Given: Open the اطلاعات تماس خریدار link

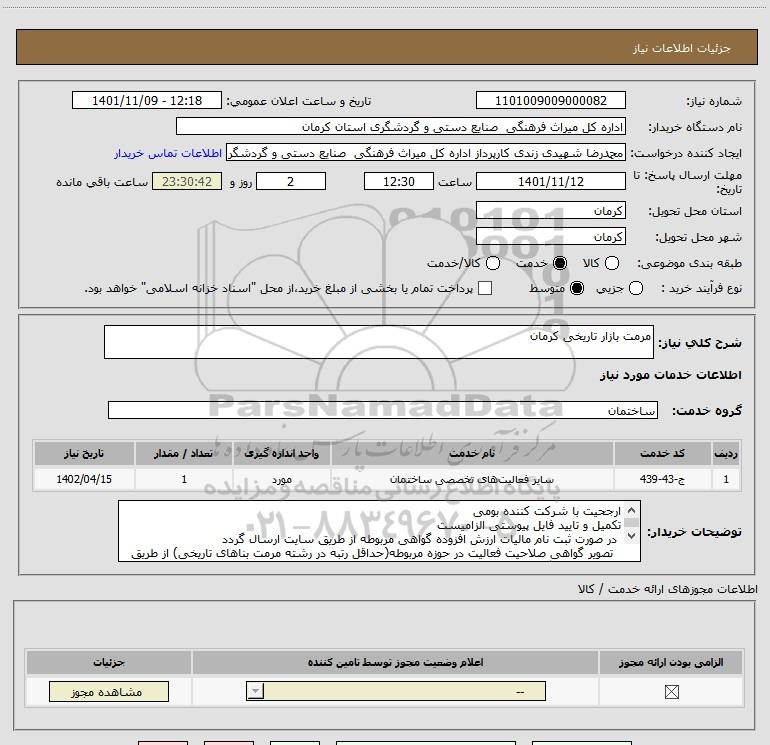Looking at the screenshot, I should [x=168, y=153].
